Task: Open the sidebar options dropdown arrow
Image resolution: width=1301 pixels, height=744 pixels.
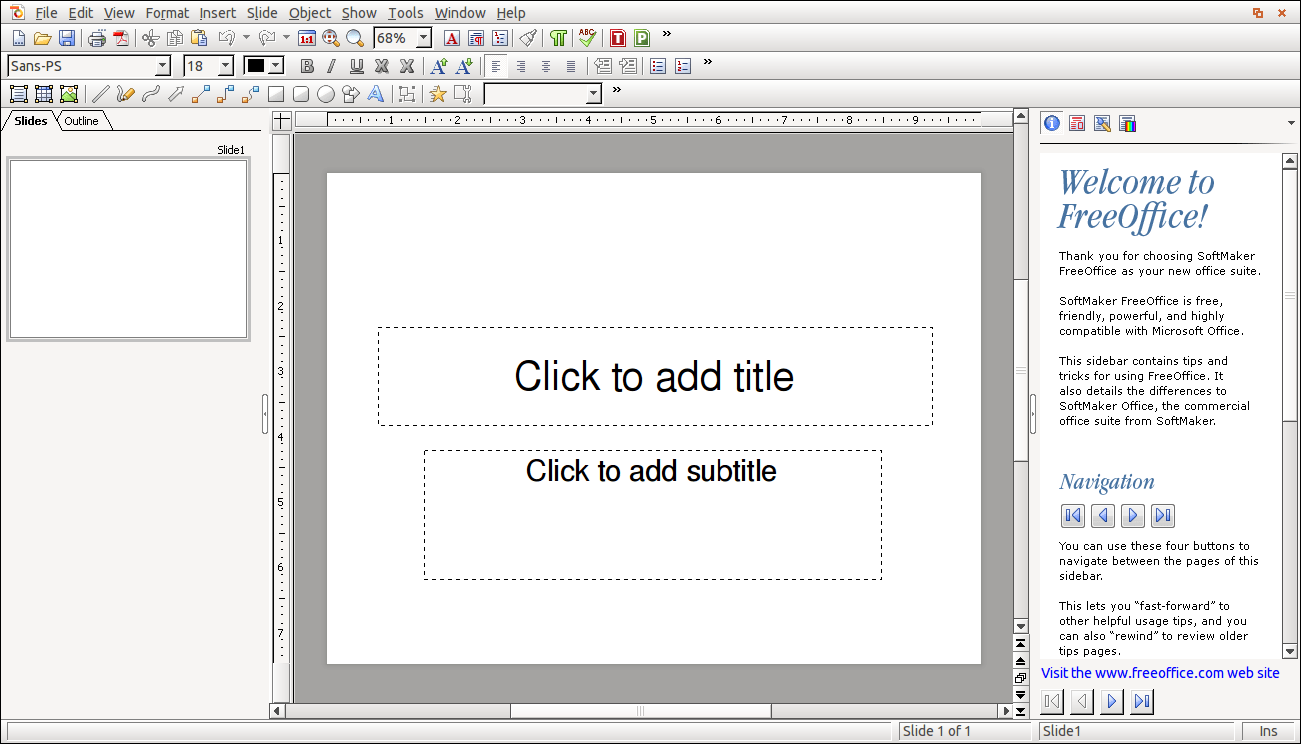Action: 1290,123
